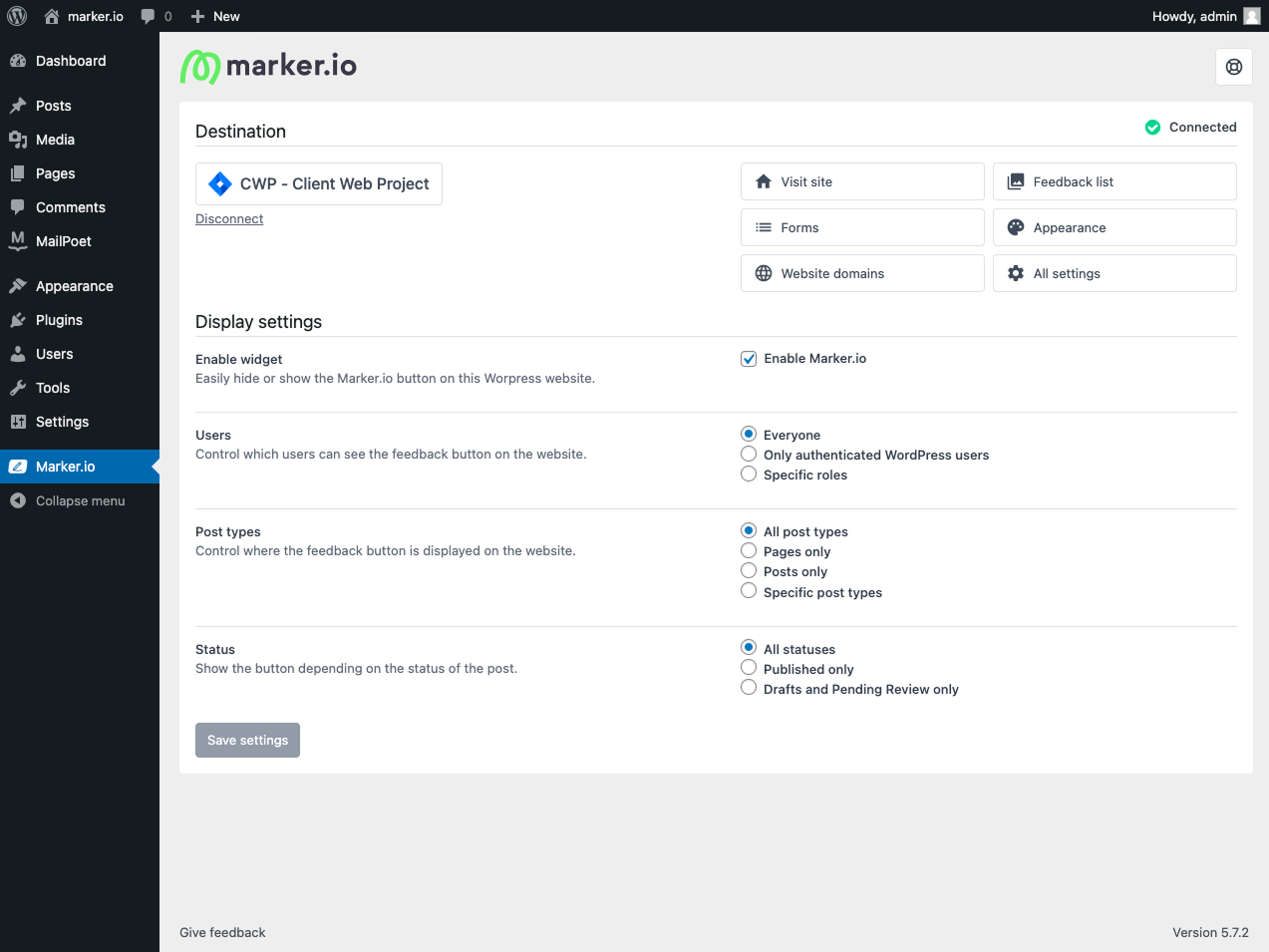Click the admin user avatar

pos(1252,16)
